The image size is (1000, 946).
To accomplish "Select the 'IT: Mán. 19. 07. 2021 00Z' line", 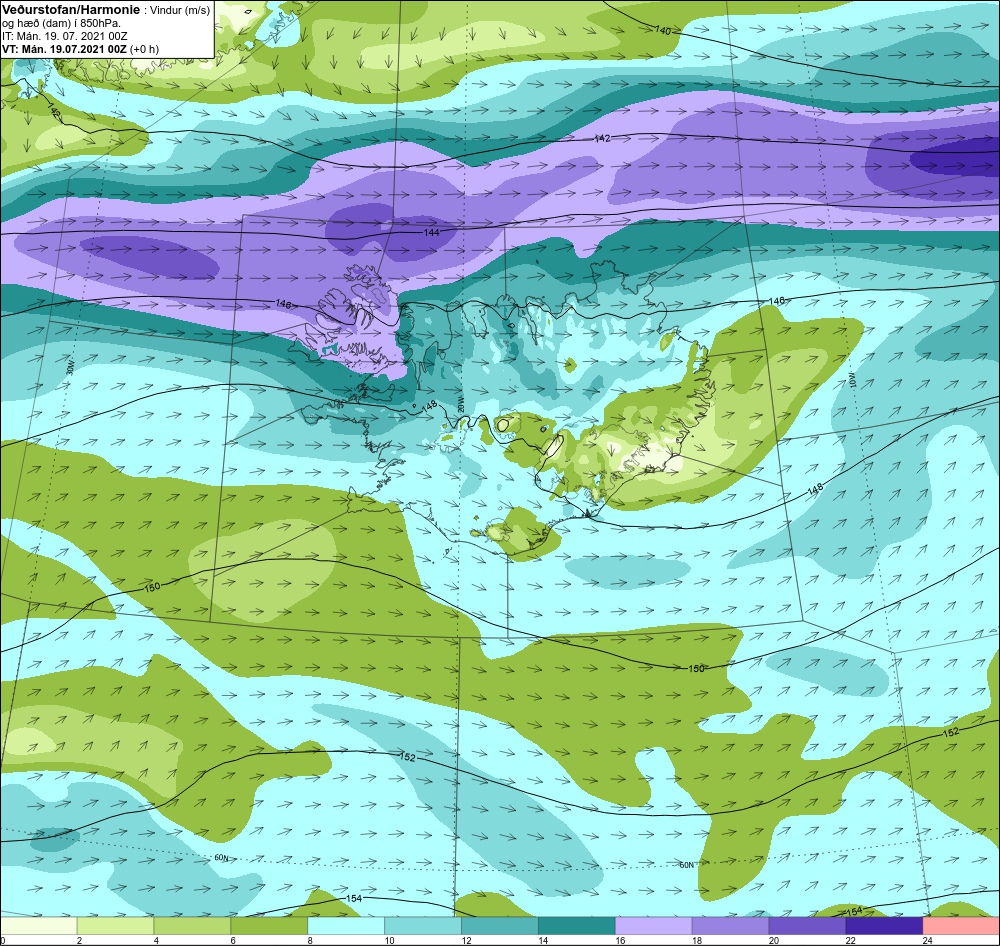I will pyautogui.click(x=64, y=36).
